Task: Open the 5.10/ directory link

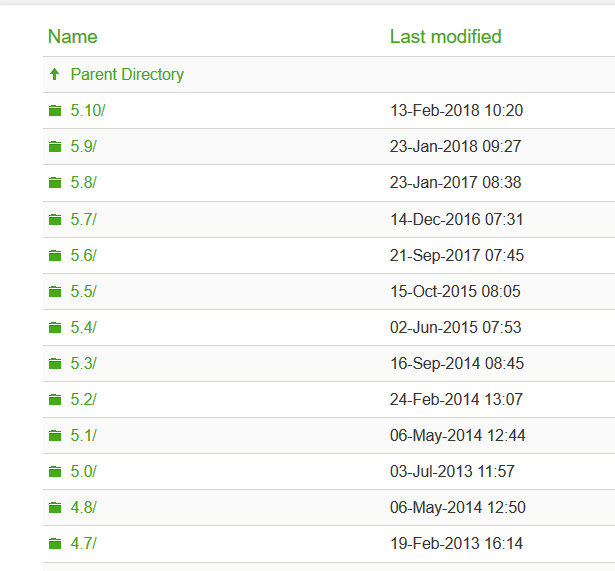Action: [88, 111]
